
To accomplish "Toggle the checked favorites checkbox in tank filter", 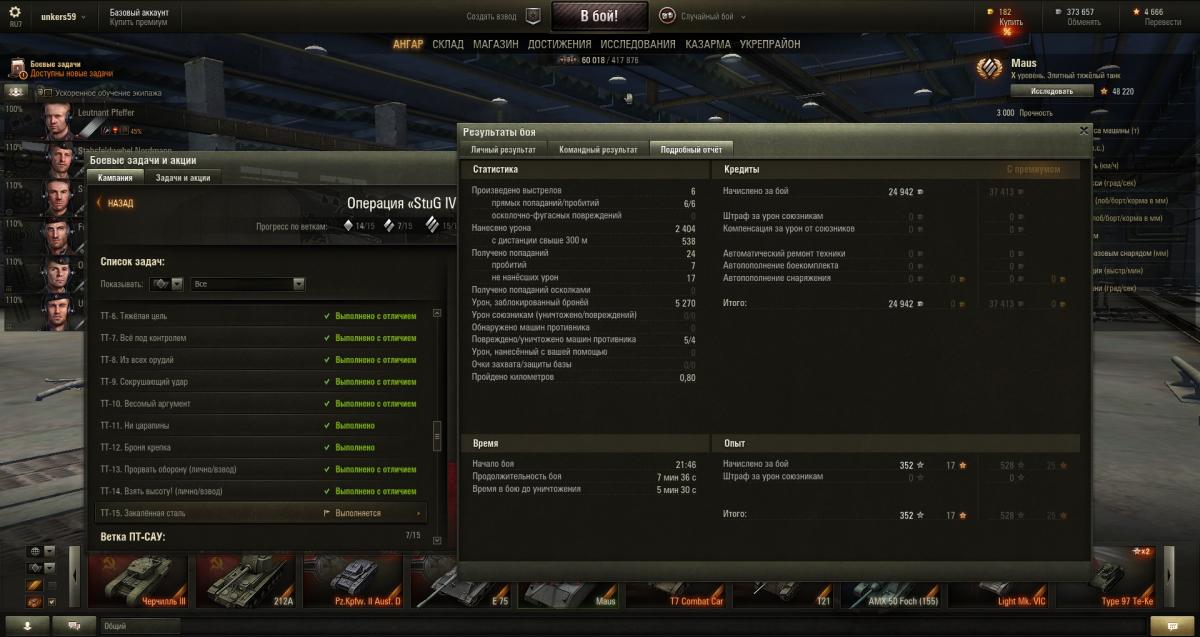I will 52,602.
